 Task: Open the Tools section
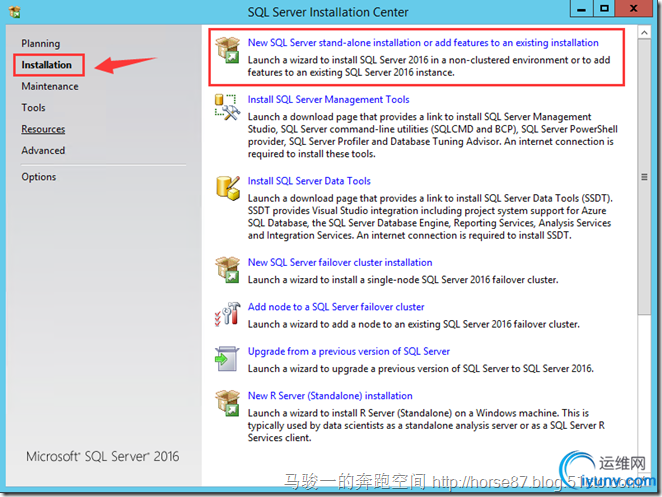click(33, 108)
